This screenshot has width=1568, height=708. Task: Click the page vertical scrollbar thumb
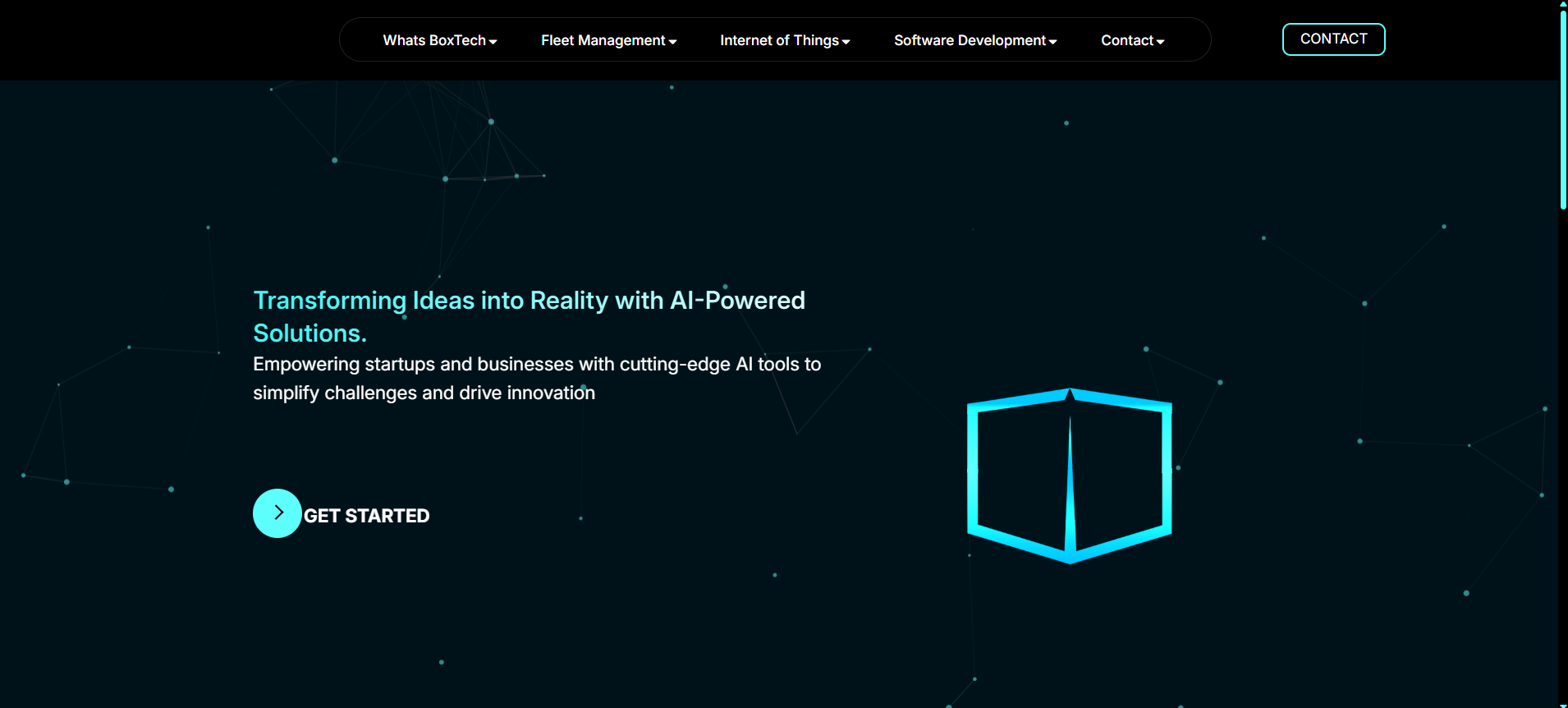pos(1563,109)
